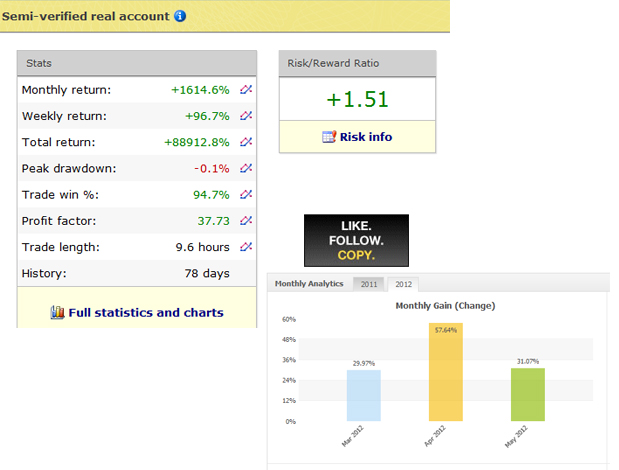Click the +1.51 risk/reward value
Viewport: 619px width, 470px height.
[358, 99]
